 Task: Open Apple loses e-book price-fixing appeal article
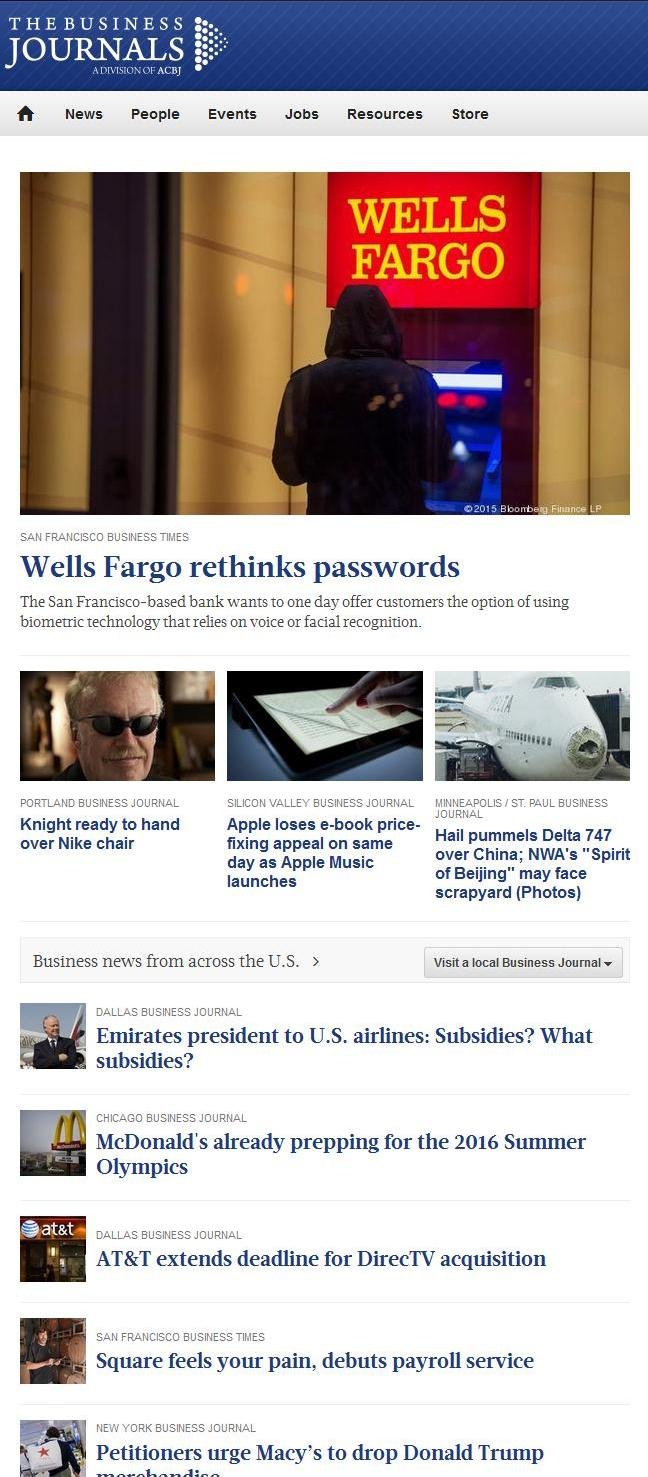click(x=323, y=853)
